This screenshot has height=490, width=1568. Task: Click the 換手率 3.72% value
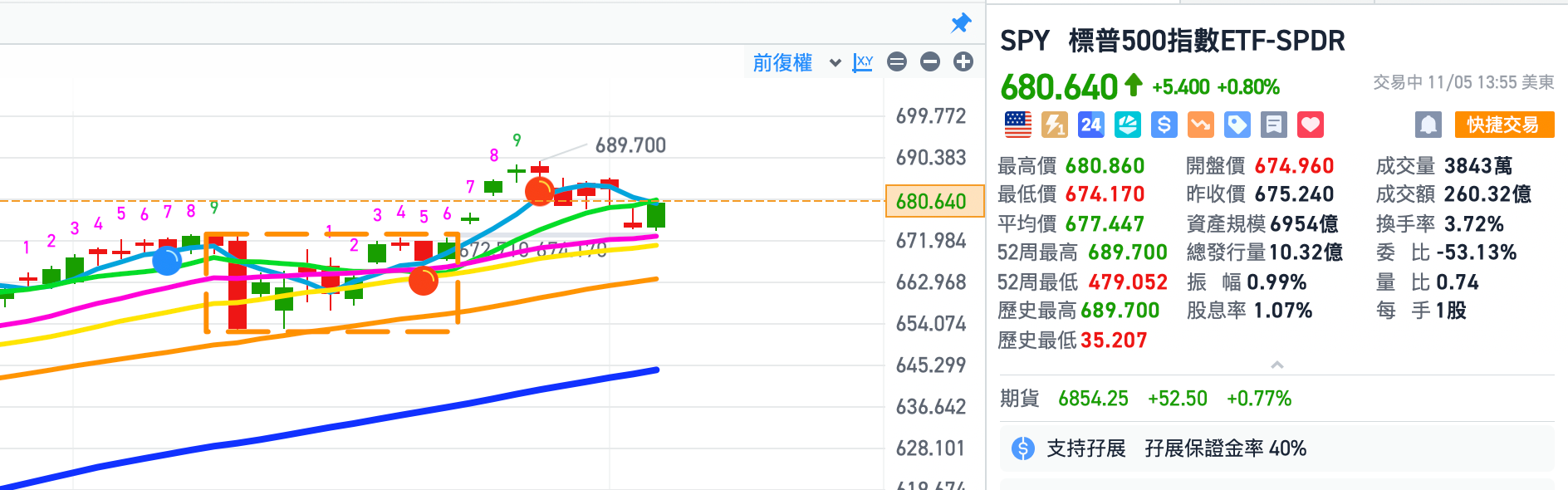tap(1474, 224)
